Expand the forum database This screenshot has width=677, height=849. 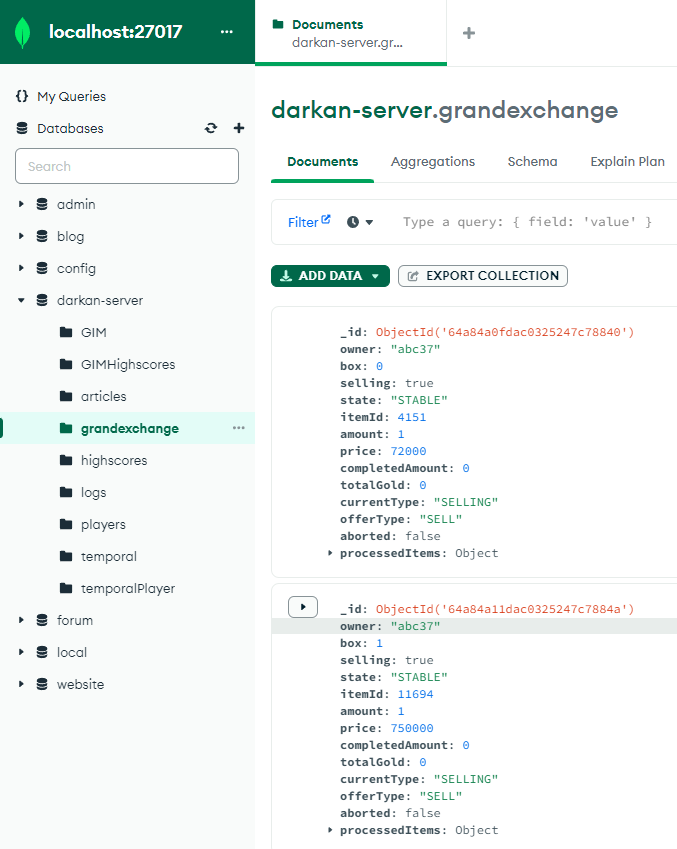coord(21,620)
